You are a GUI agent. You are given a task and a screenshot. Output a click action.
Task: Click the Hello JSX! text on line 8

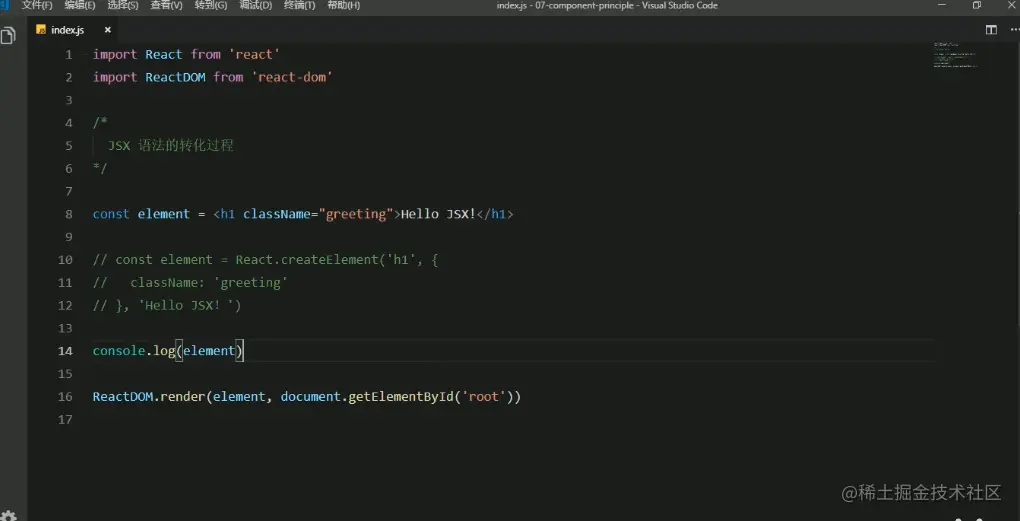click(x=438, y=214)
